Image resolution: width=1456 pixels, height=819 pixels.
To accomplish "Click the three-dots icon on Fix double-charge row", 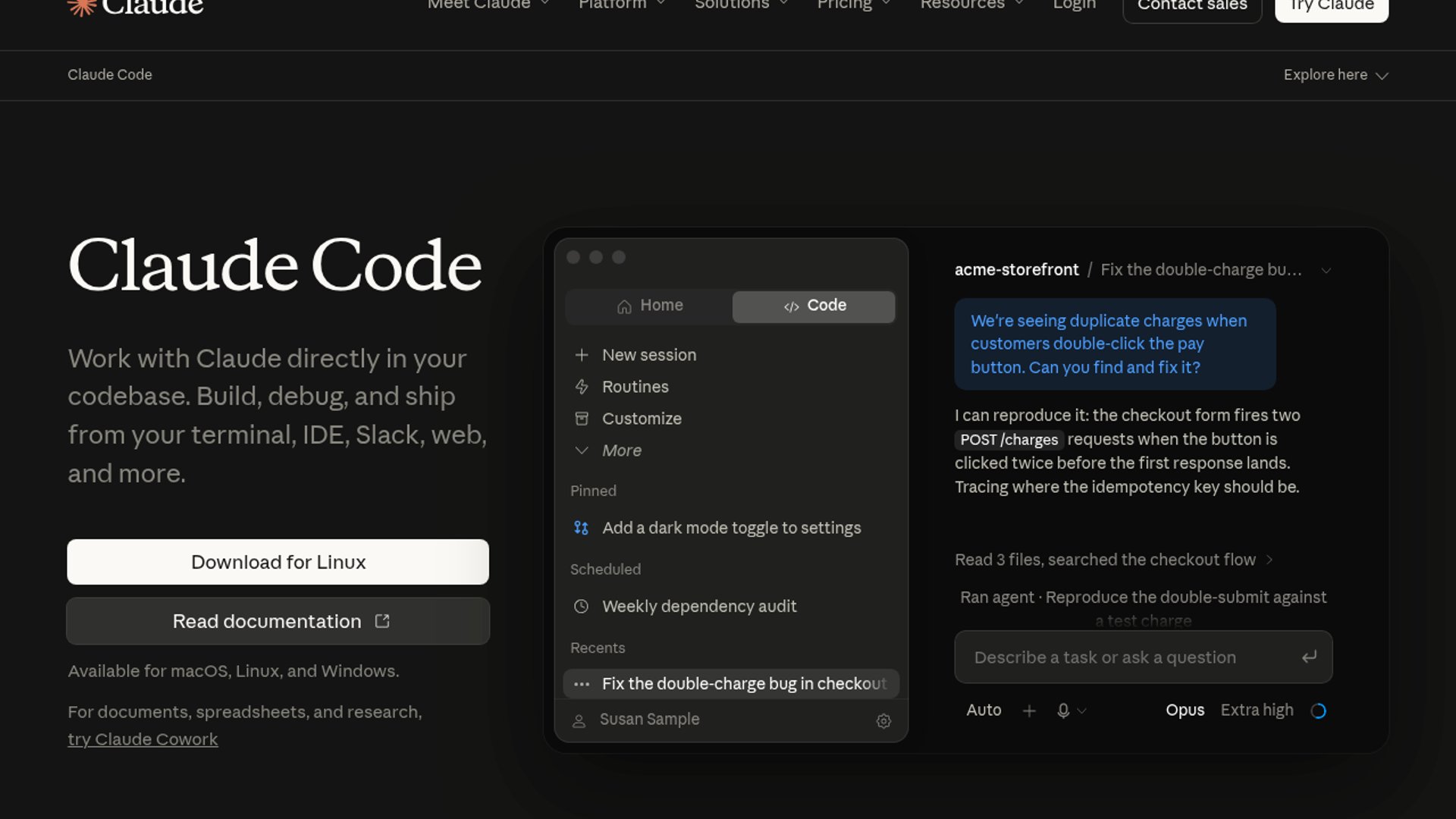I will (x=582, y=684).
